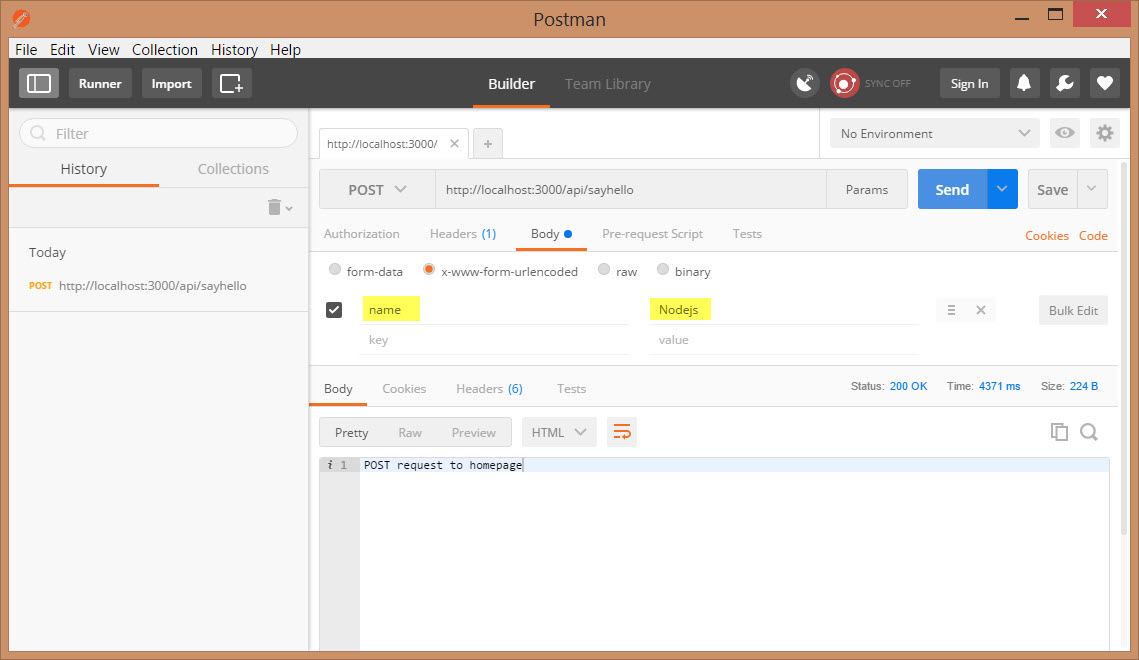Select x-www-form-urlencoded radio option
This screenshot has width=1139, height=660.
coord(429,269)
